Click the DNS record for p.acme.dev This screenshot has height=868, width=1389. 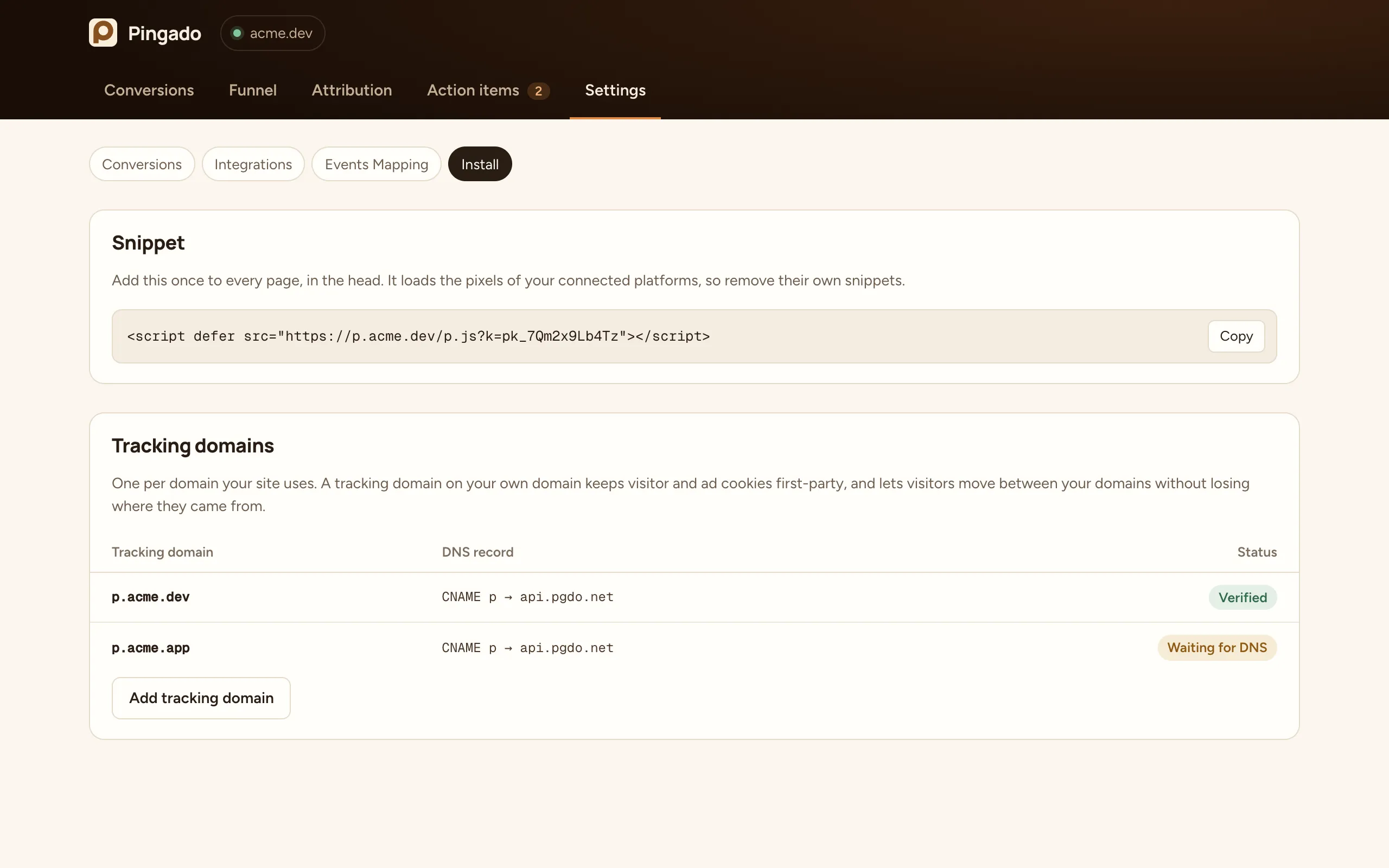pyautogui.click(x=527, y=597)
